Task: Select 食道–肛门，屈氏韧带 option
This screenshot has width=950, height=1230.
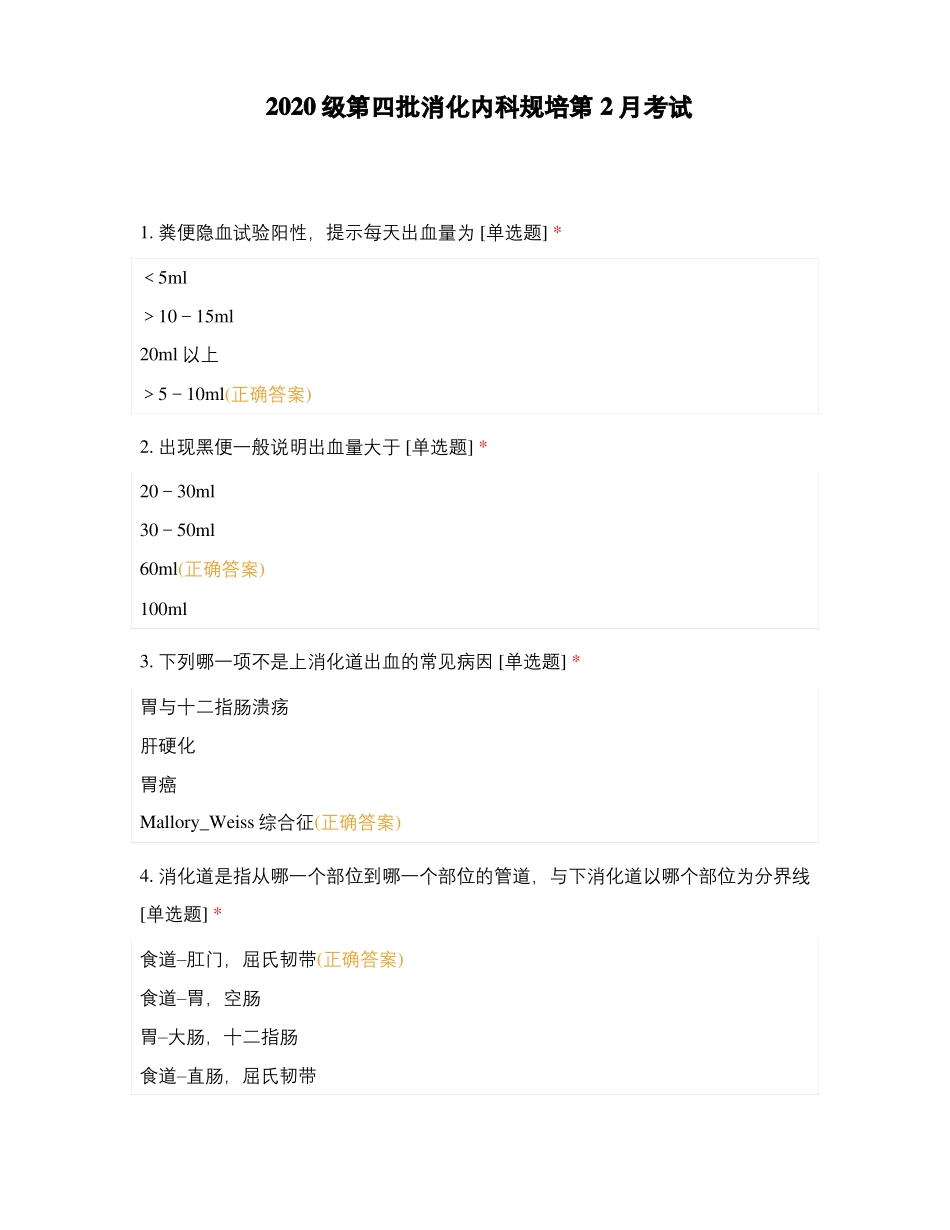Action: tap(228, 960)
